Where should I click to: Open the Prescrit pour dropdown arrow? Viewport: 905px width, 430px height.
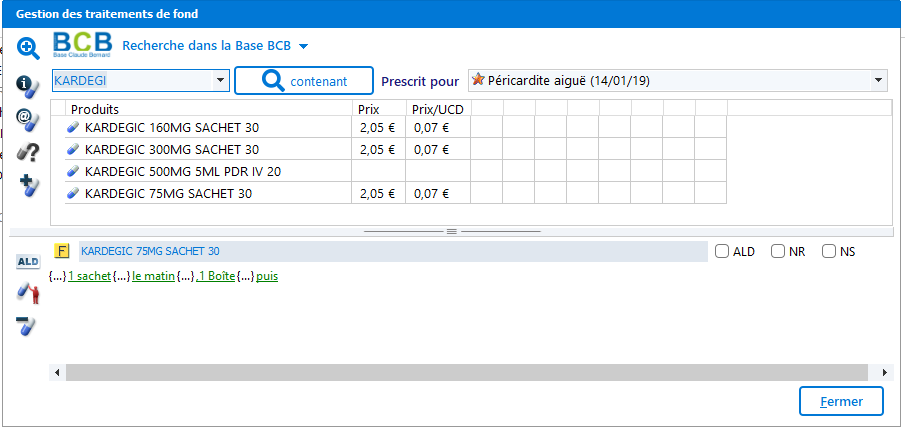click(x=878, y=80)
